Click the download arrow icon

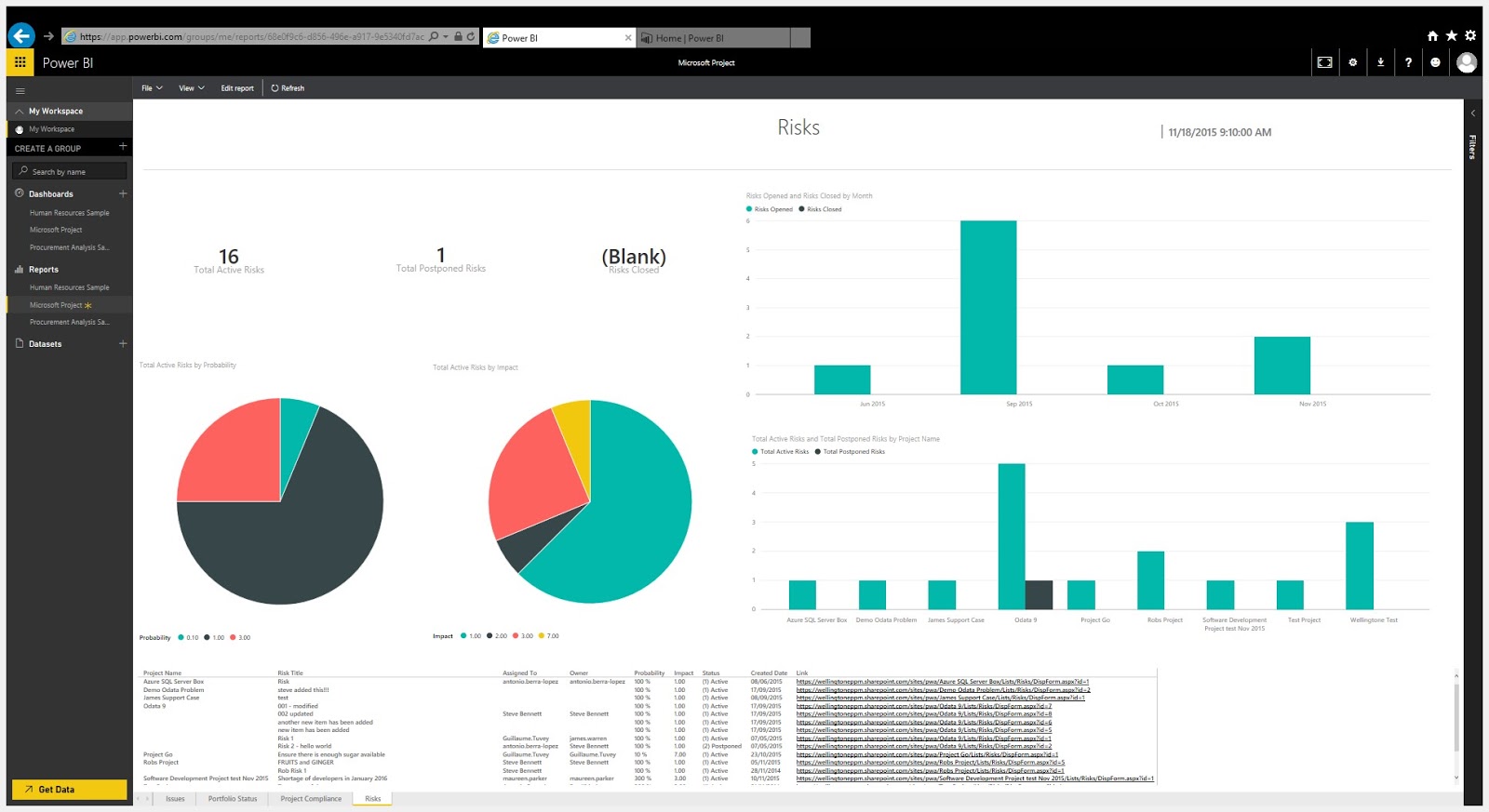pyautogui.click(x=1380, y=62)
